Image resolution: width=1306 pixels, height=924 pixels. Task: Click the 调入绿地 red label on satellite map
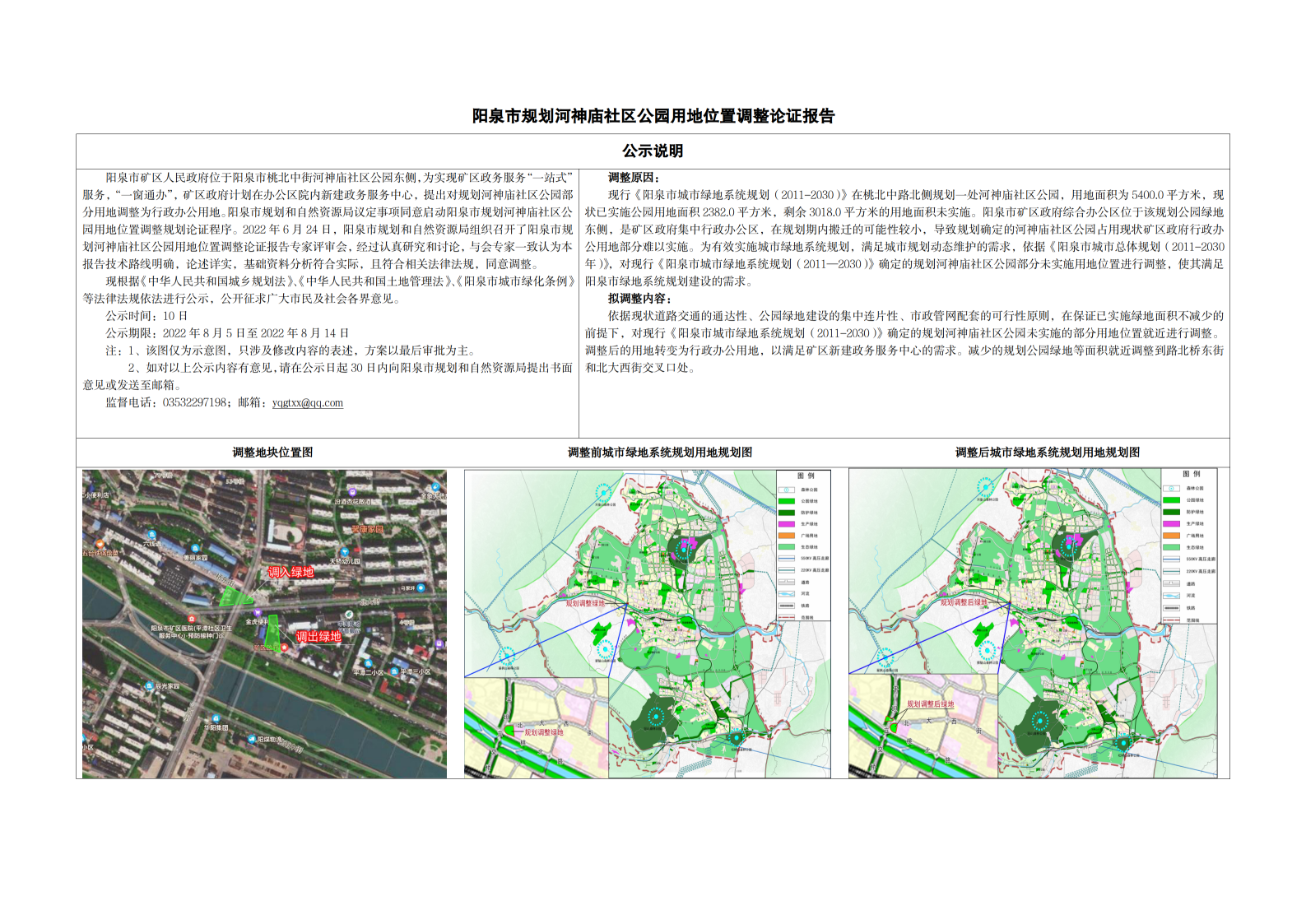tap(290, 572)
